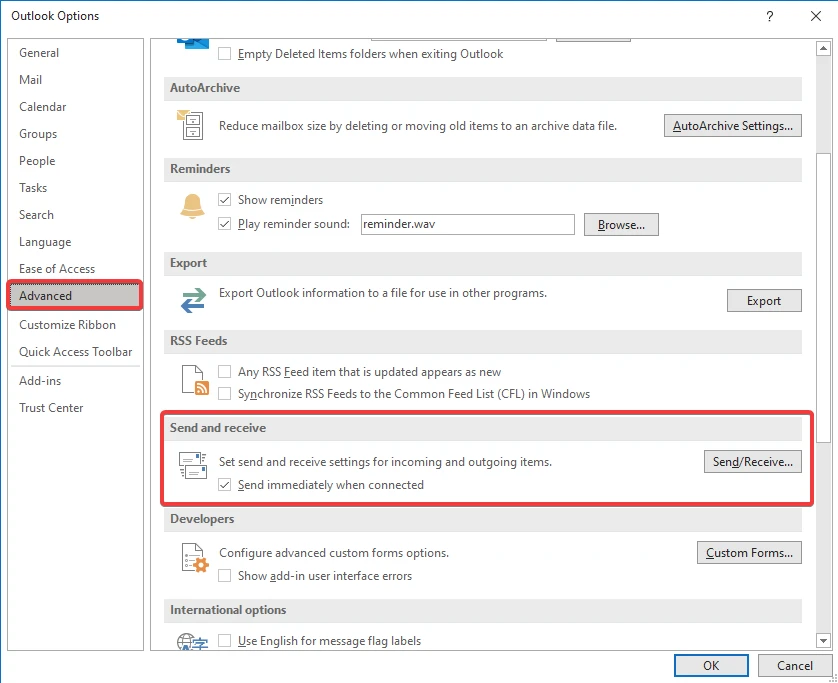Screen dimensions: 838x683
Task: Select the Search category
Action: coord(75,215)
